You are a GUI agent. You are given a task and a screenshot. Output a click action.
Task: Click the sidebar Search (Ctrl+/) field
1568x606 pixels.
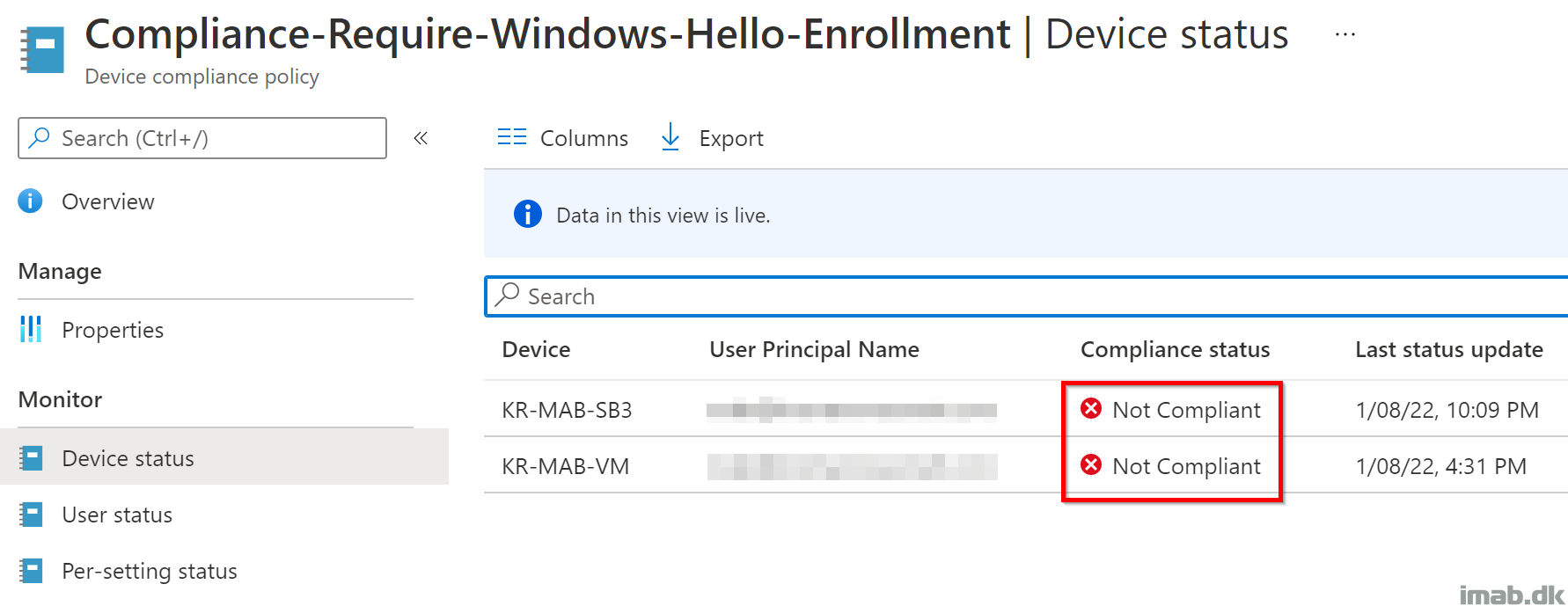click(202, 138)
